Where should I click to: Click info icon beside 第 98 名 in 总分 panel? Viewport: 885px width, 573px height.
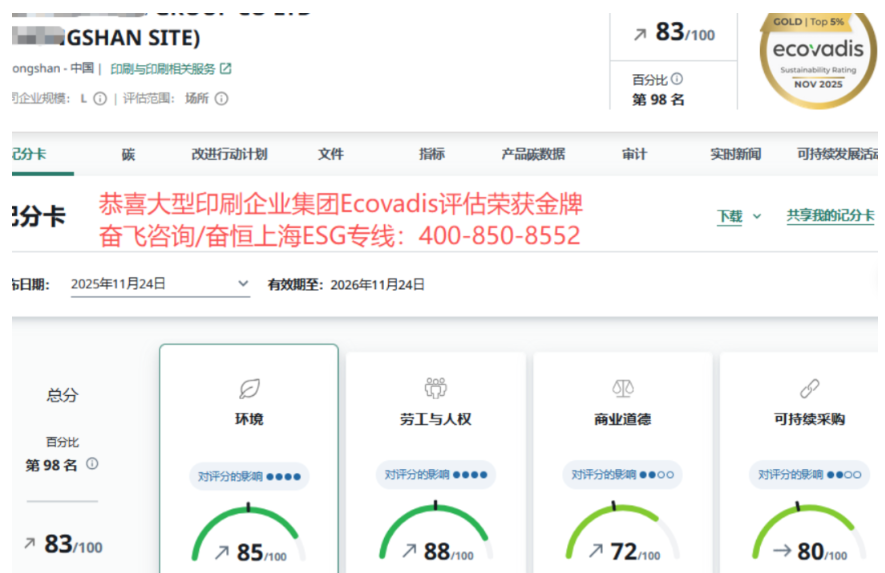(92, 464)
